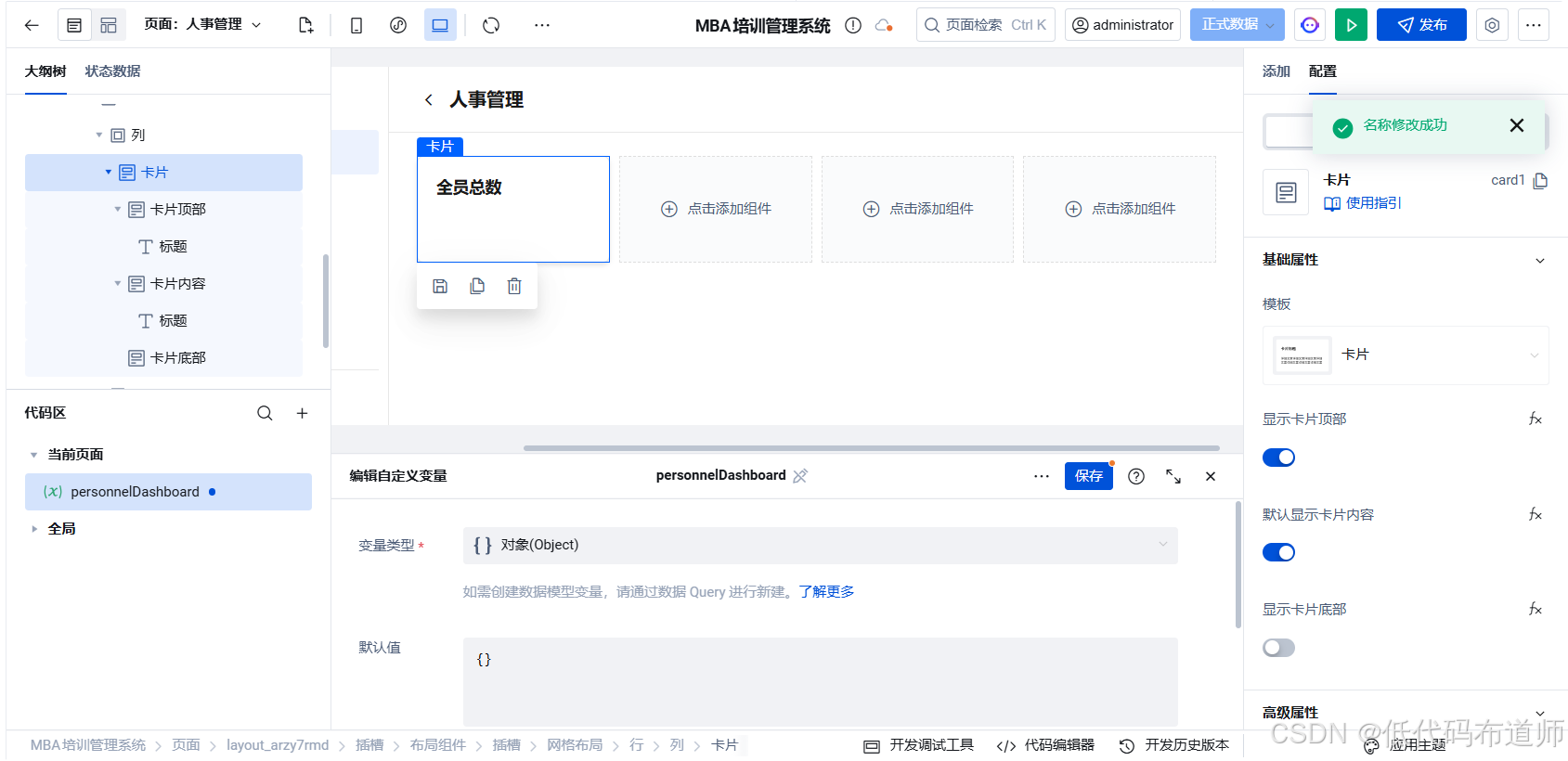Open far-right top bar ellipsis menu

[x=1534, y=25]
